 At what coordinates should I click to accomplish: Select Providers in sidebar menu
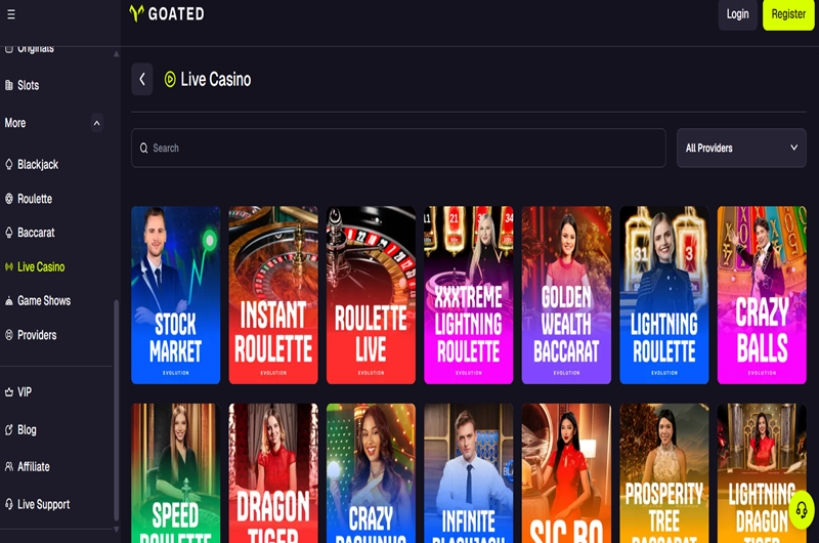click(x=31, y=335)
